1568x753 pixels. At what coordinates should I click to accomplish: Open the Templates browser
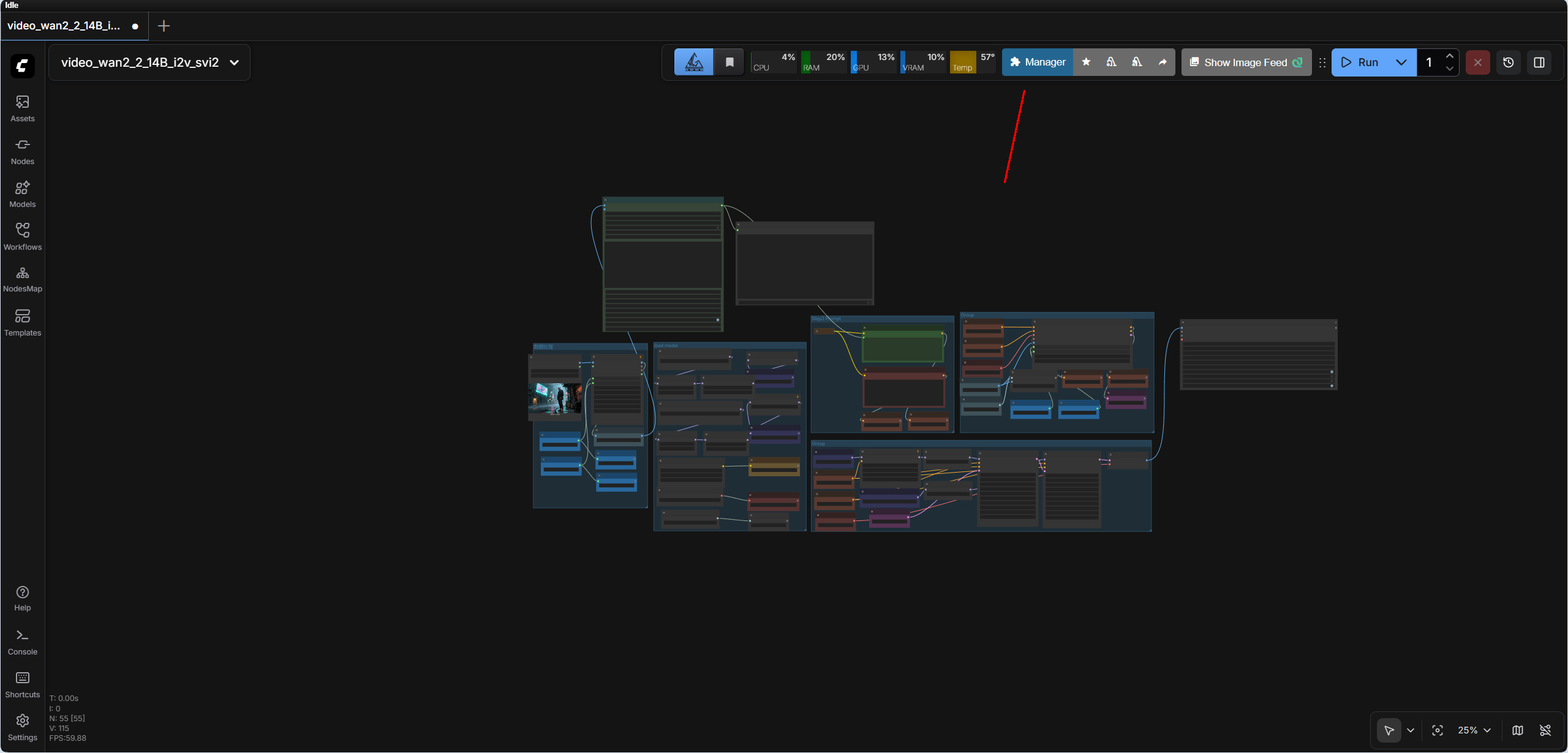23,323
